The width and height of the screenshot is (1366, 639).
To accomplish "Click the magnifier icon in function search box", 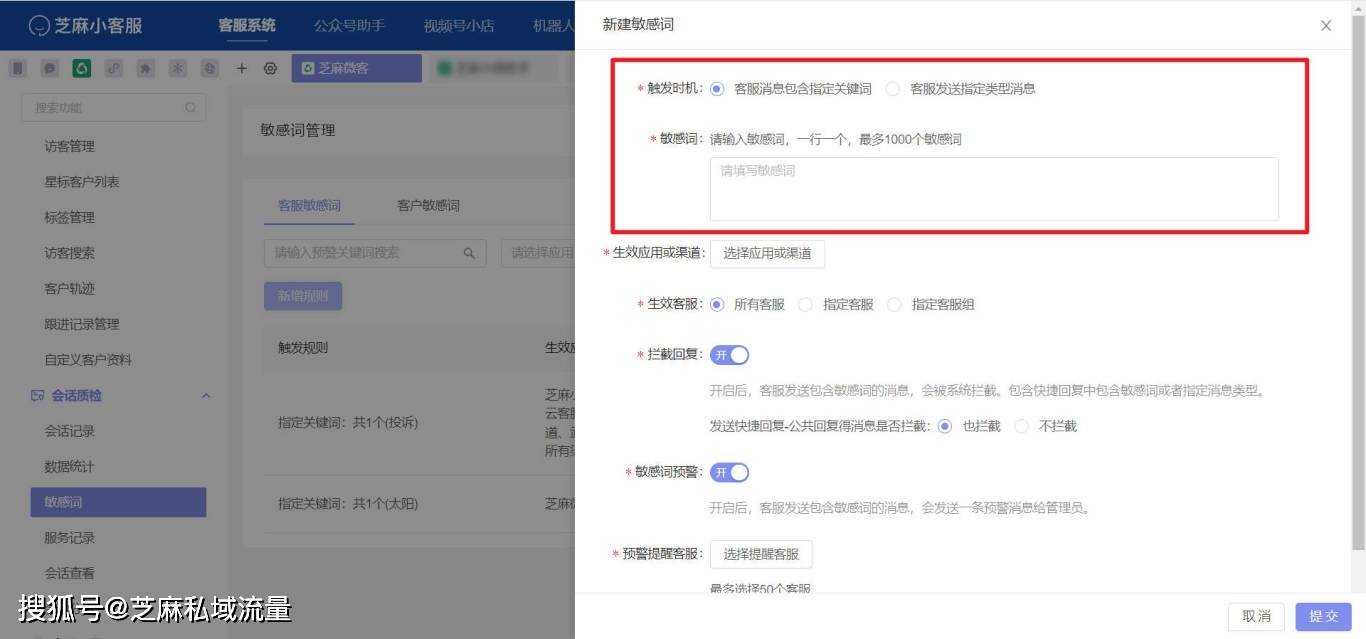I will click(190, 108).
